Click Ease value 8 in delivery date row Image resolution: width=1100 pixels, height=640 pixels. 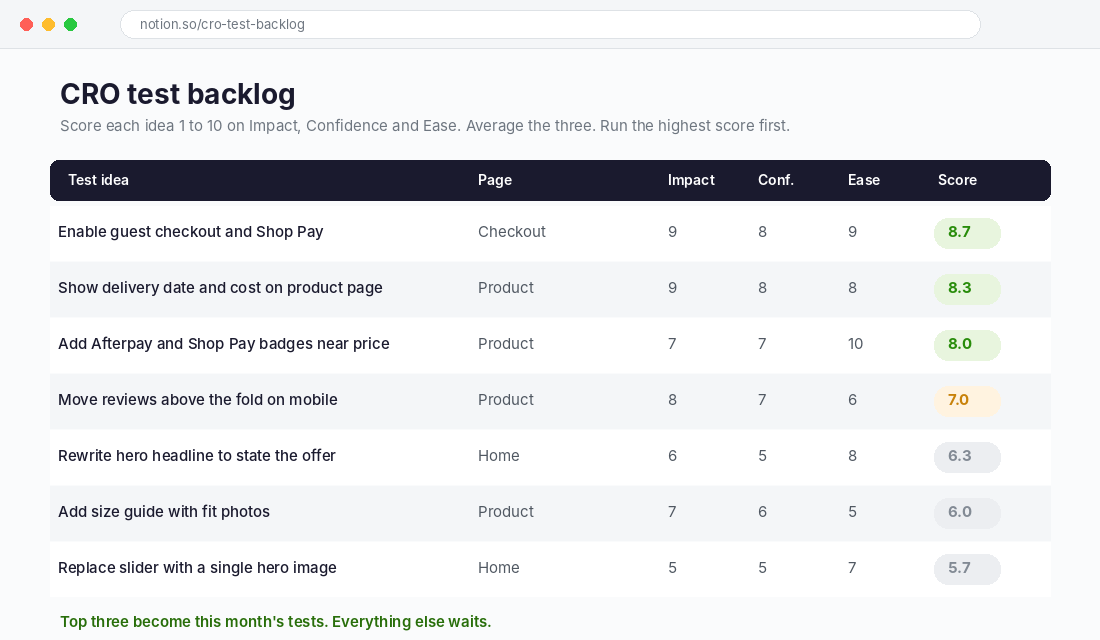pyautogui.click(x=852, y=288)
